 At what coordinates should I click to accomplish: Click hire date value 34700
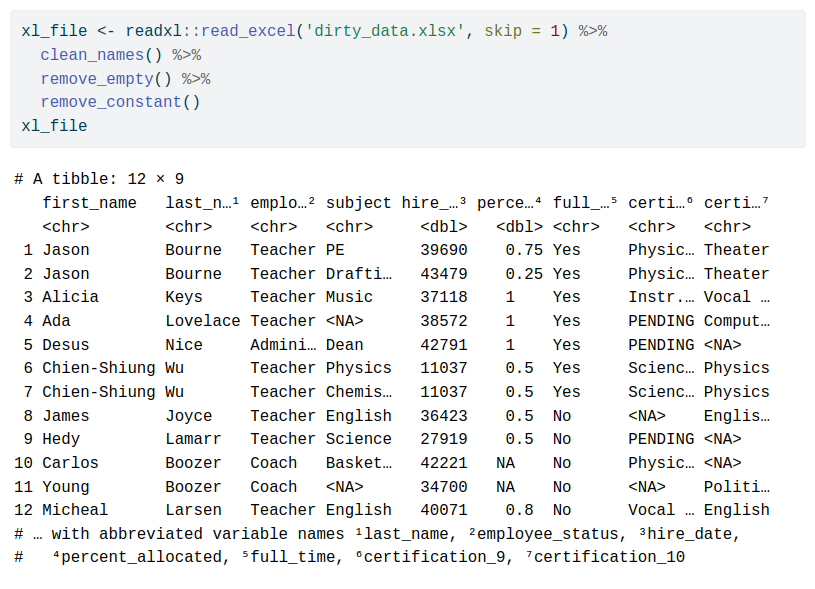coord(444,487)
